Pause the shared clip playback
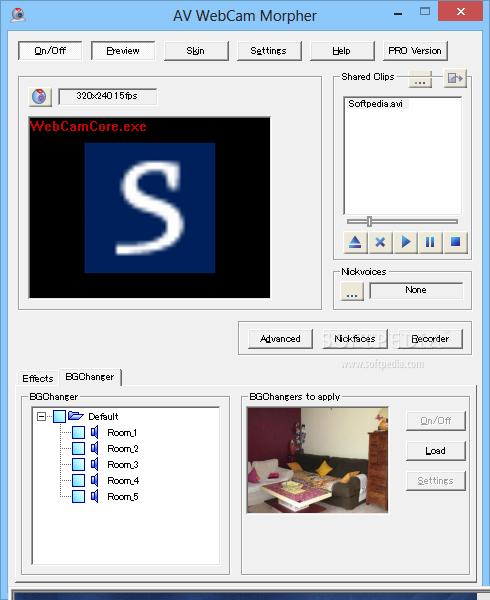490x600 pixels. click(430, 242)
